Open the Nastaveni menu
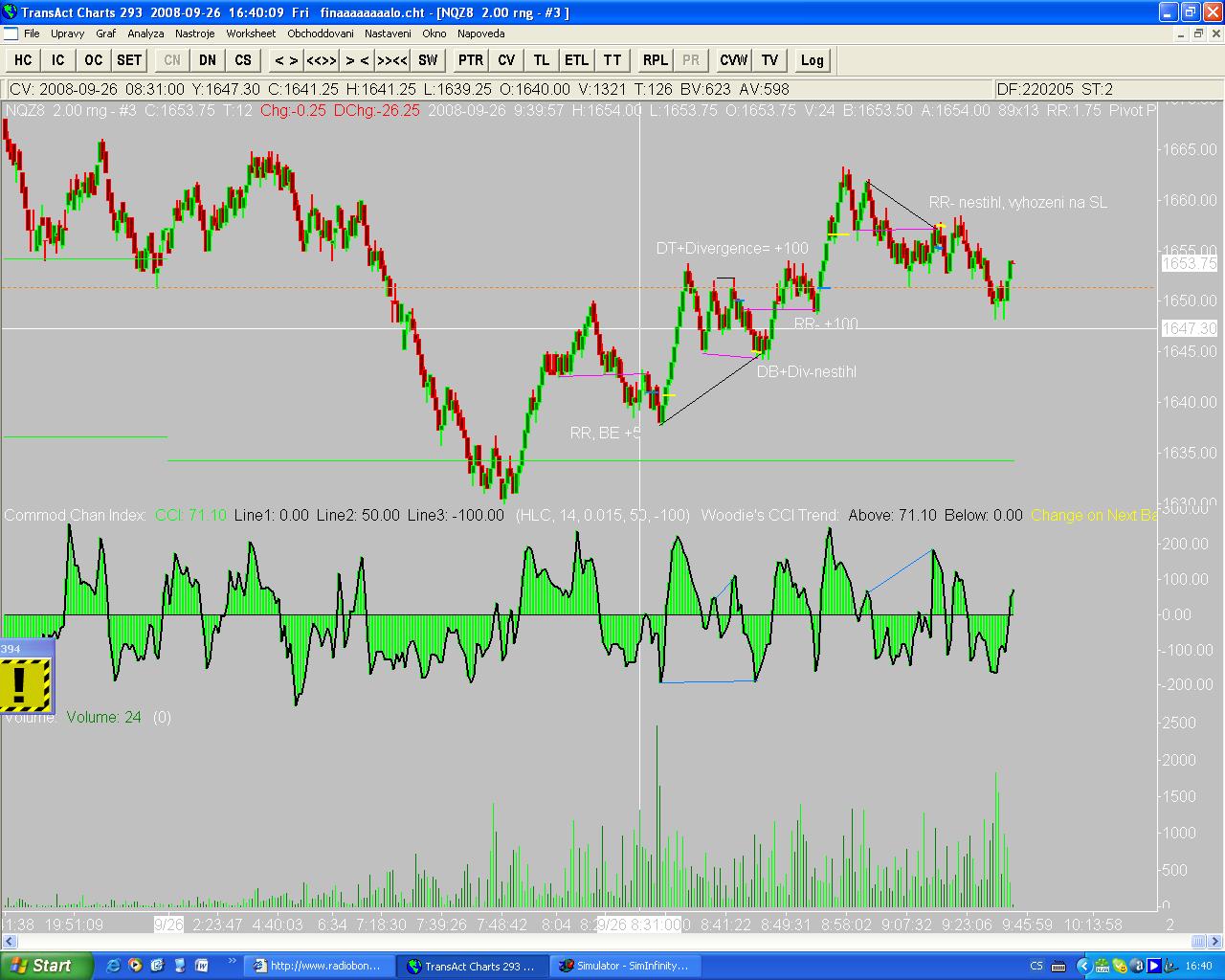Image resolution: width=1225 pixels, height=980 pixels. [389, 33]
